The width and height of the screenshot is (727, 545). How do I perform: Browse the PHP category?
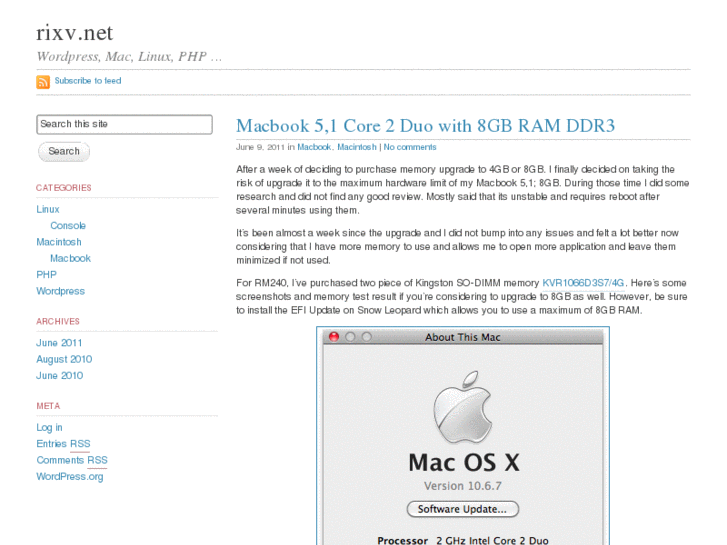coord(46,275)
